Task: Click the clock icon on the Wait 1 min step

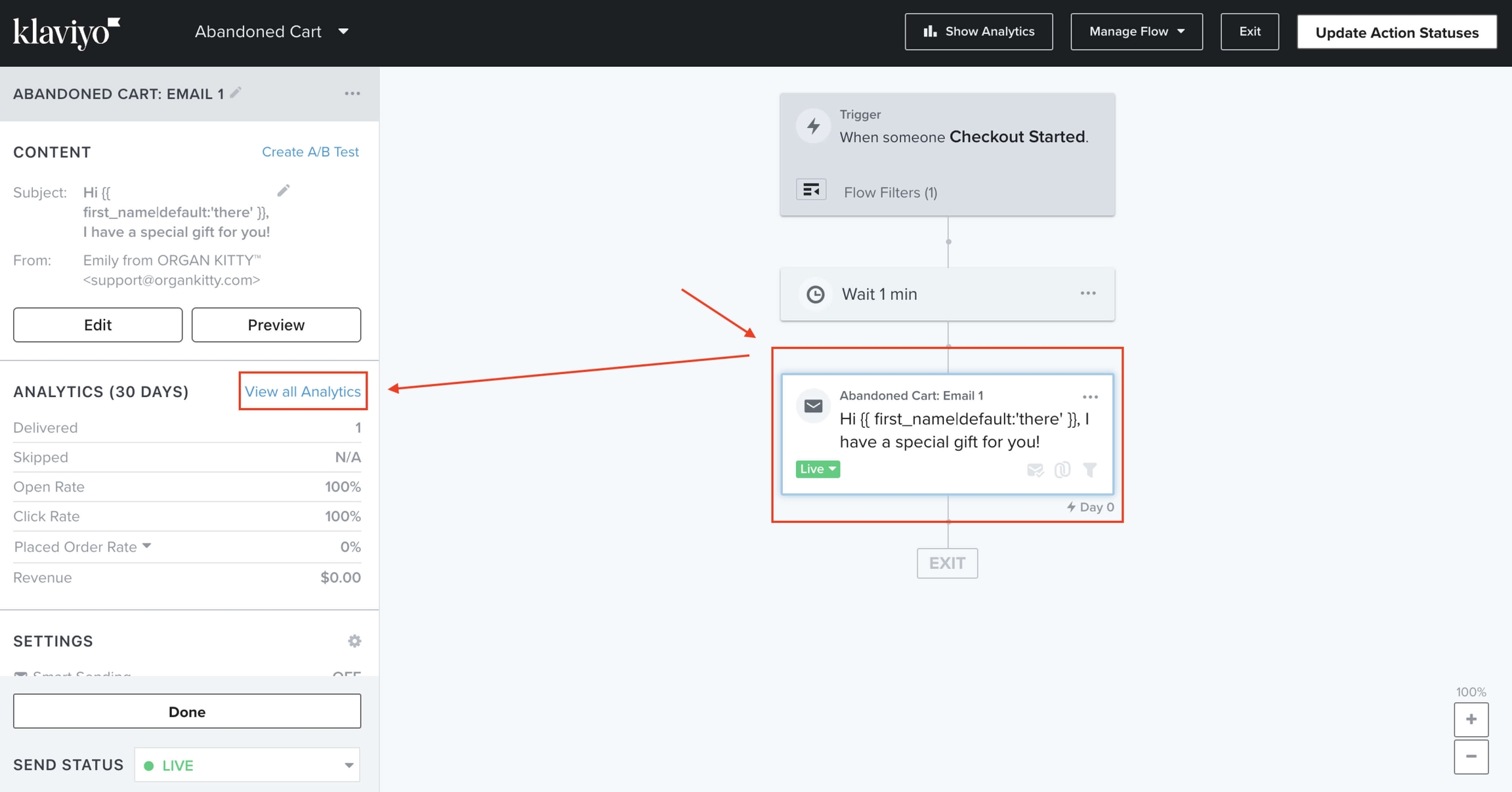Action: [x=815, y=294]
